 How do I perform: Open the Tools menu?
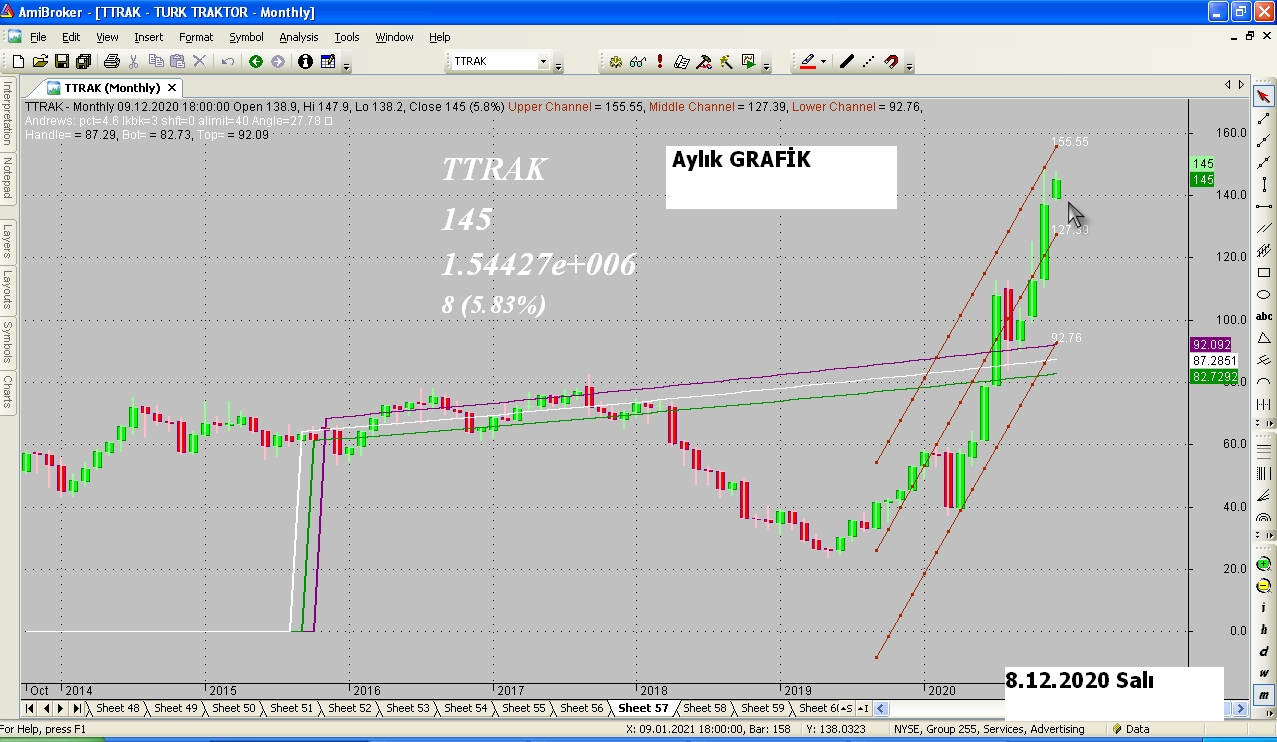(347, 37)
